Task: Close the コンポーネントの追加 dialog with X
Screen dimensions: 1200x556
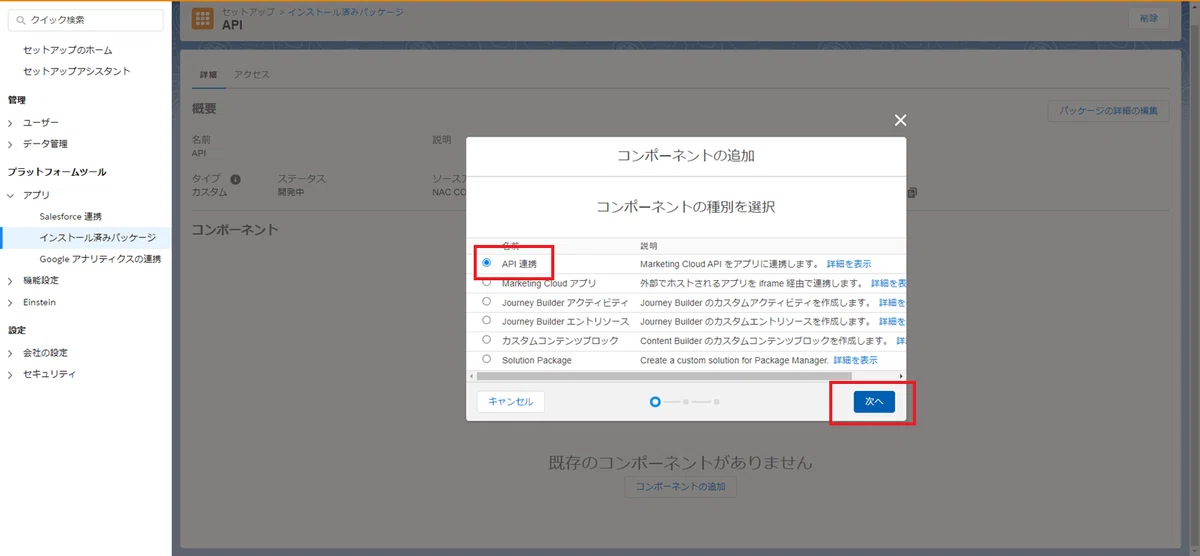Action: pos(900,120)
